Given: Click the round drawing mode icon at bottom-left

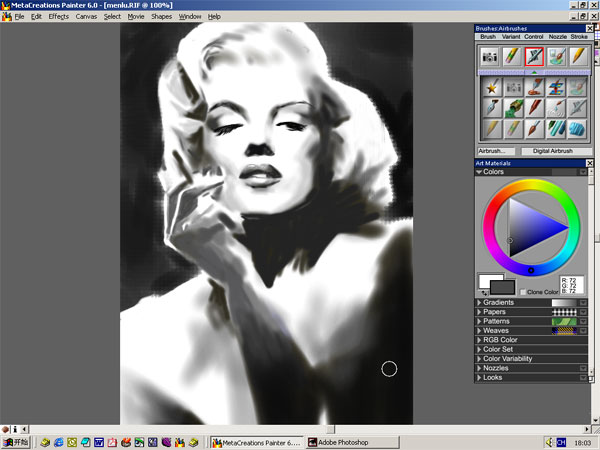Looking at the screenshot, I should pyautogui.click(x=5, y=429).
